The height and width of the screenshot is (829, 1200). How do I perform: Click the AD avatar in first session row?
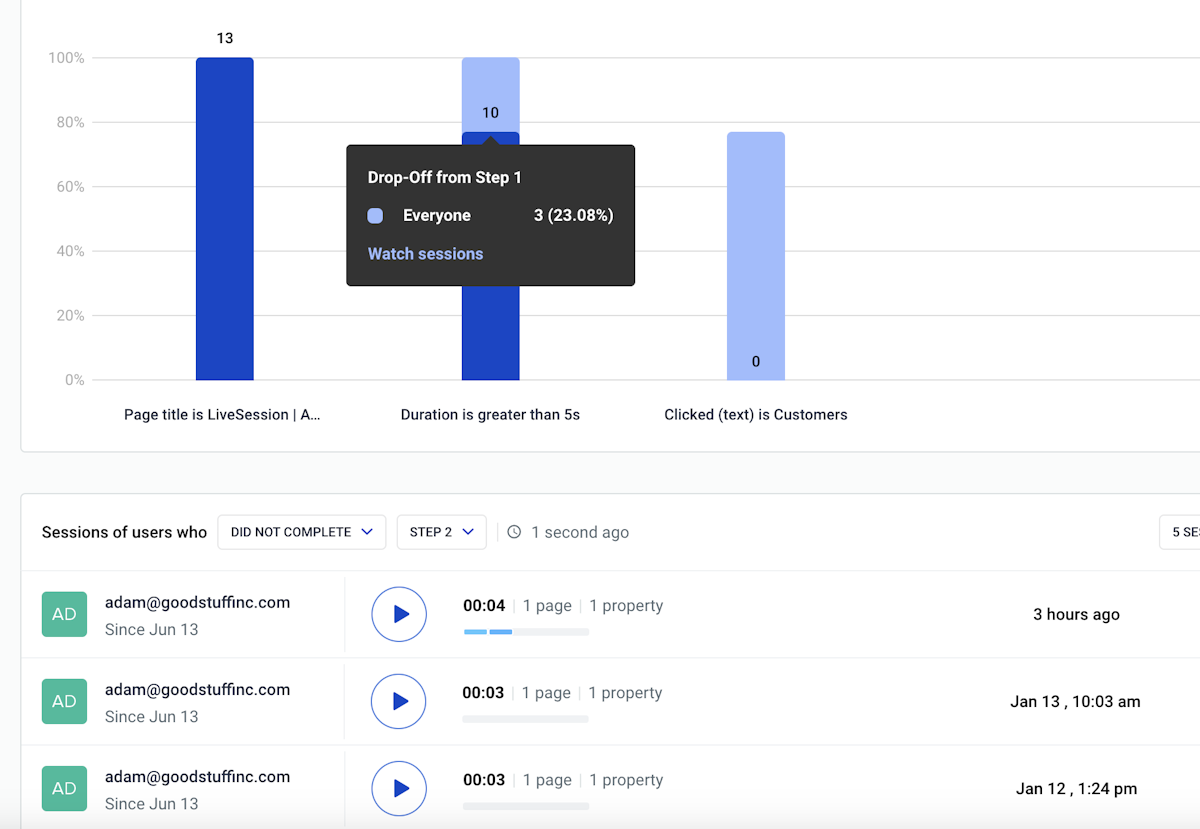(64, 614)
